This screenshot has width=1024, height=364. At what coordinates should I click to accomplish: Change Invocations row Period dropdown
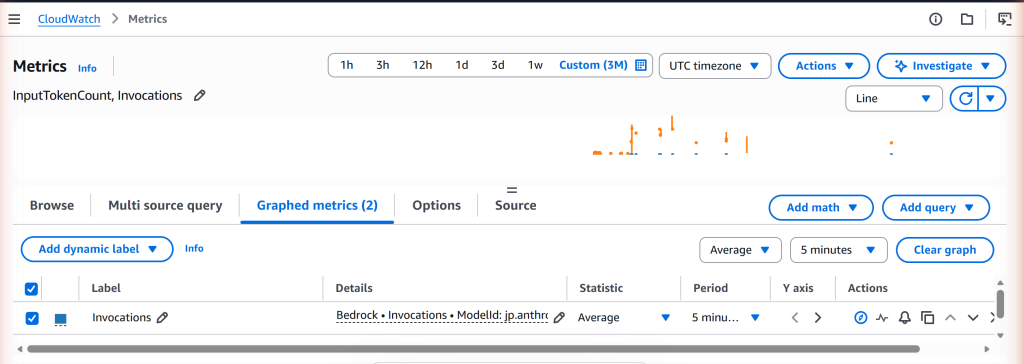pyautogui.click(x=726, y=318)
